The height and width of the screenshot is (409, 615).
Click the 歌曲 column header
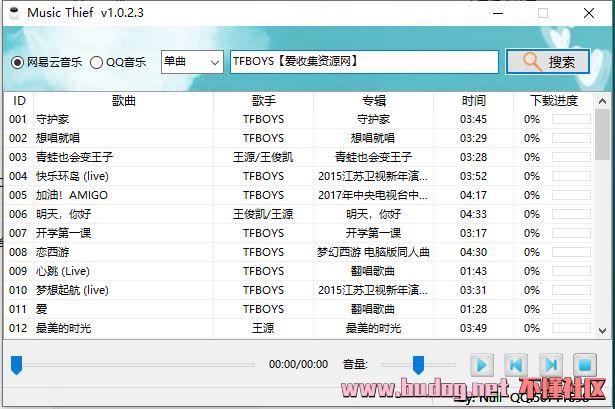pyautogui.click(x=124, y=101)
